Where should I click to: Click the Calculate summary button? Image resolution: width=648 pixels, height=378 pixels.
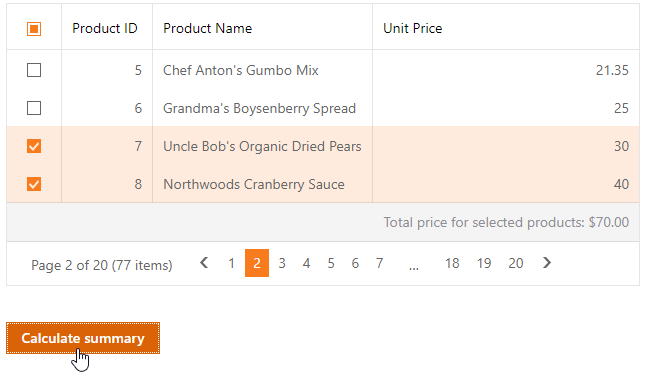(83, 338)
